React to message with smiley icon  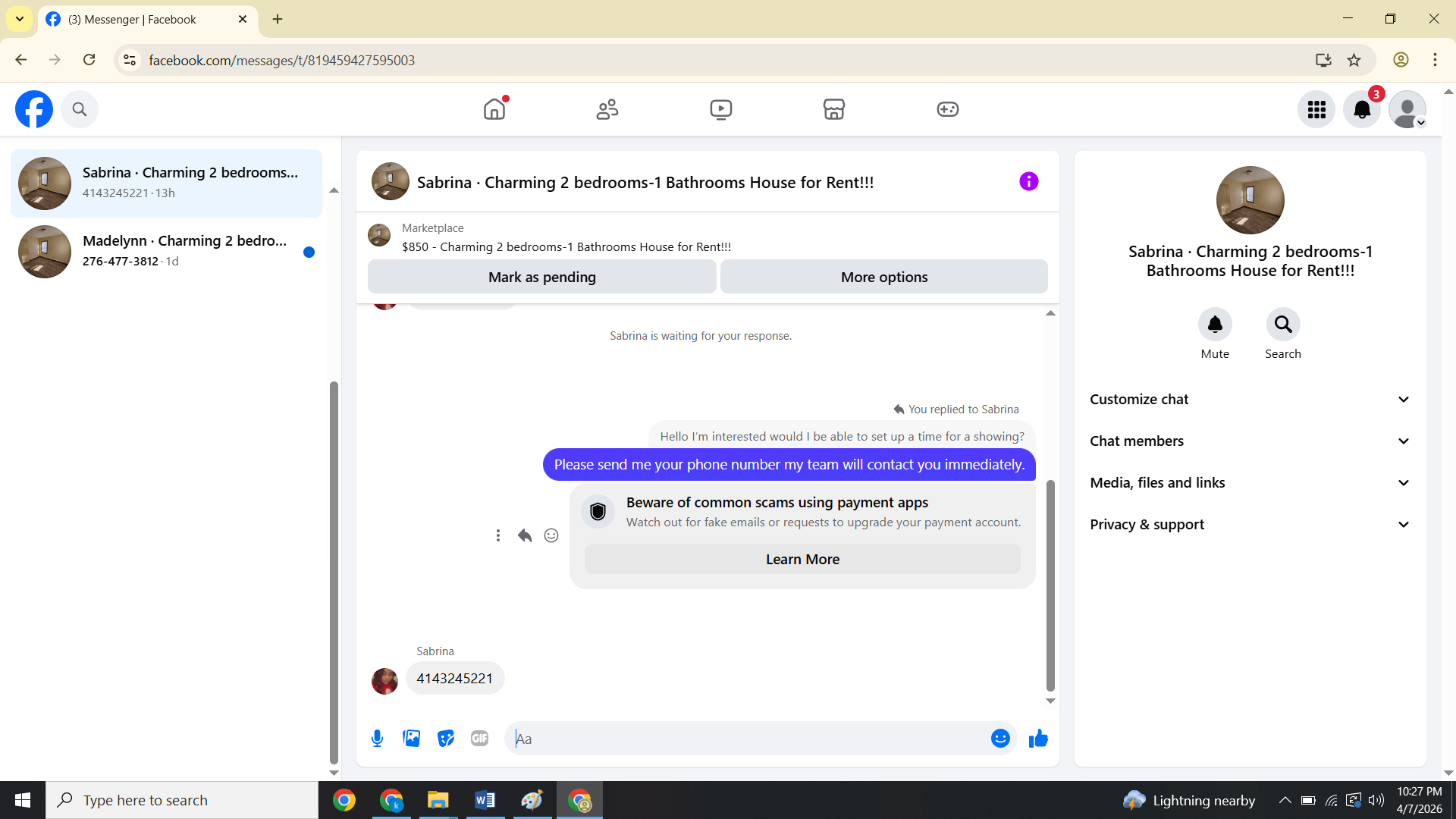tap(551, 536)
